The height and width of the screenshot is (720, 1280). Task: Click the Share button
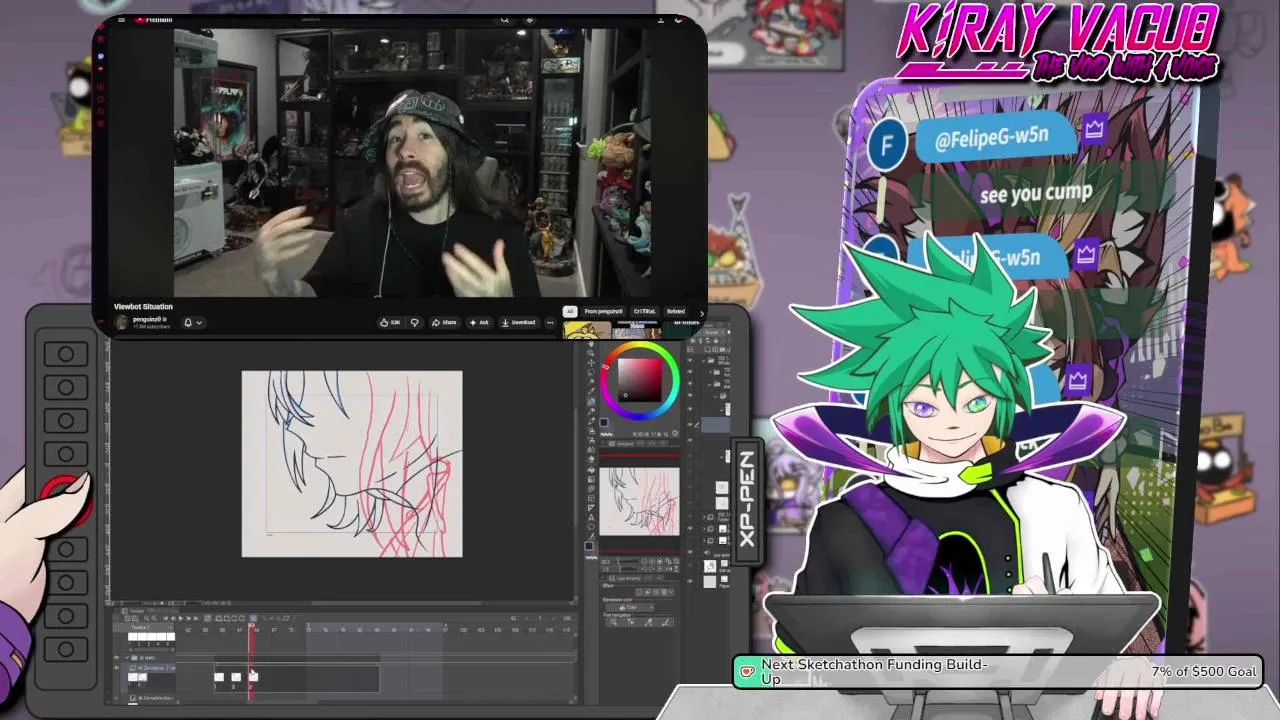coord(444,322)
